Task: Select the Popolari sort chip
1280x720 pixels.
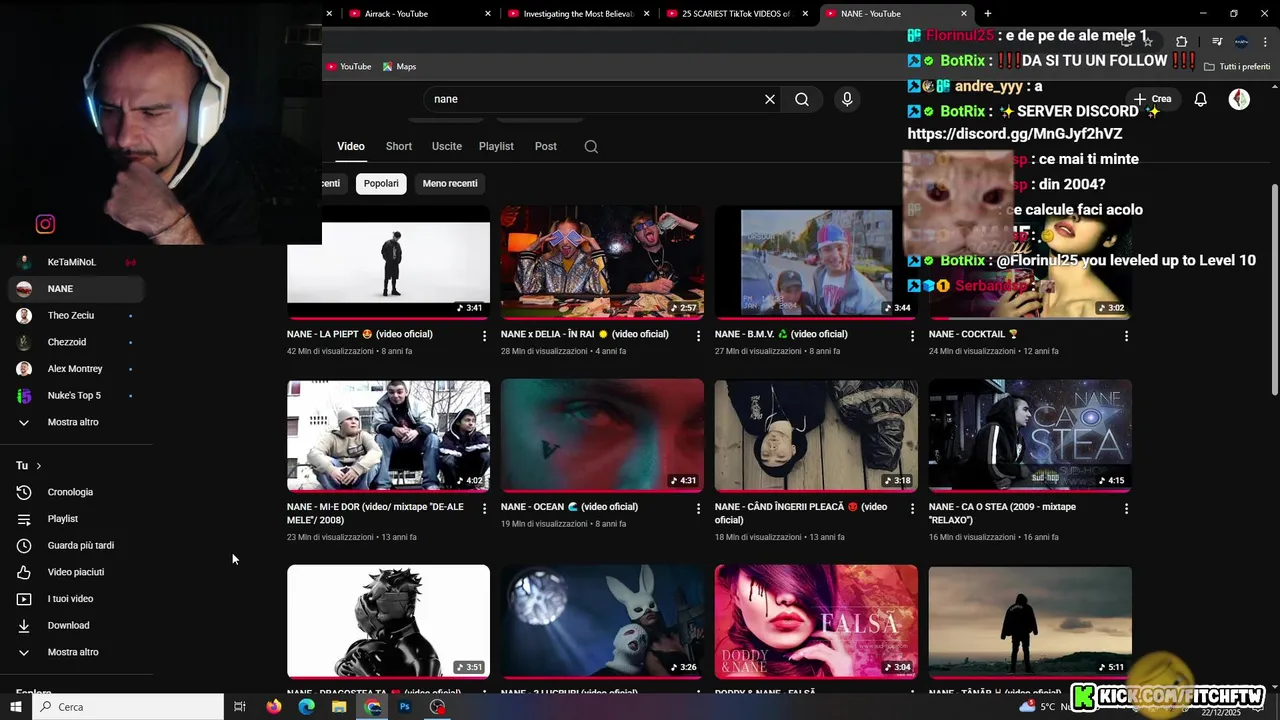Action: click(x=381, y=183)
